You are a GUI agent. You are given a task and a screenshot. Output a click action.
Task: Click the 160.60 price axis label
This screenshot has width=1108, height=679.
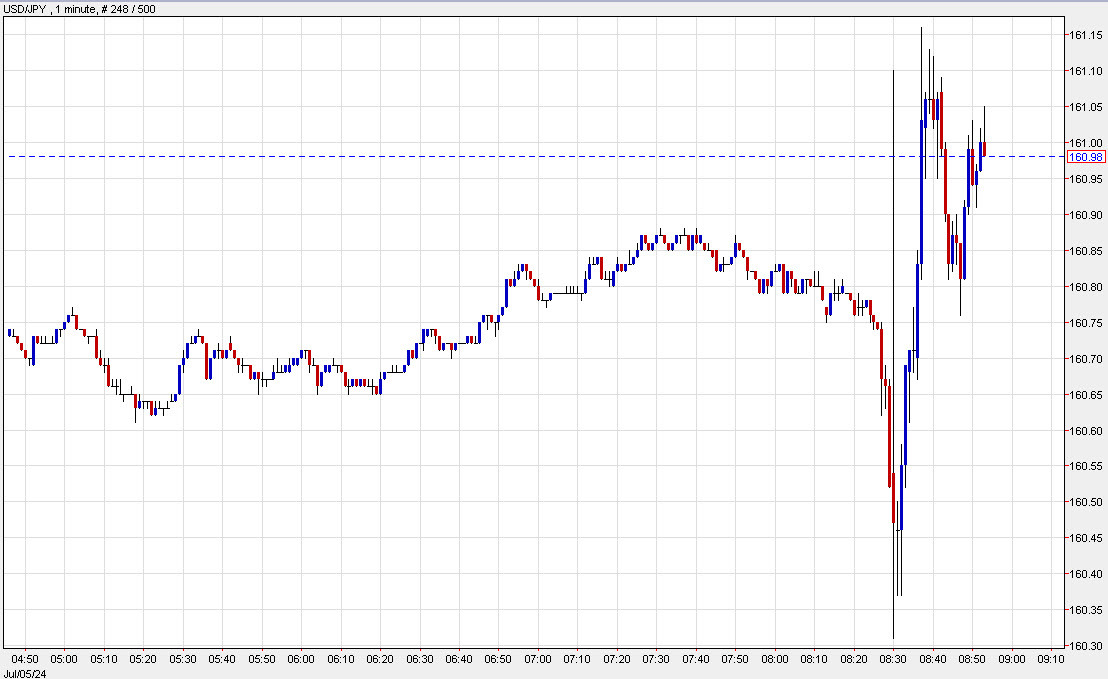point(1085,431)
